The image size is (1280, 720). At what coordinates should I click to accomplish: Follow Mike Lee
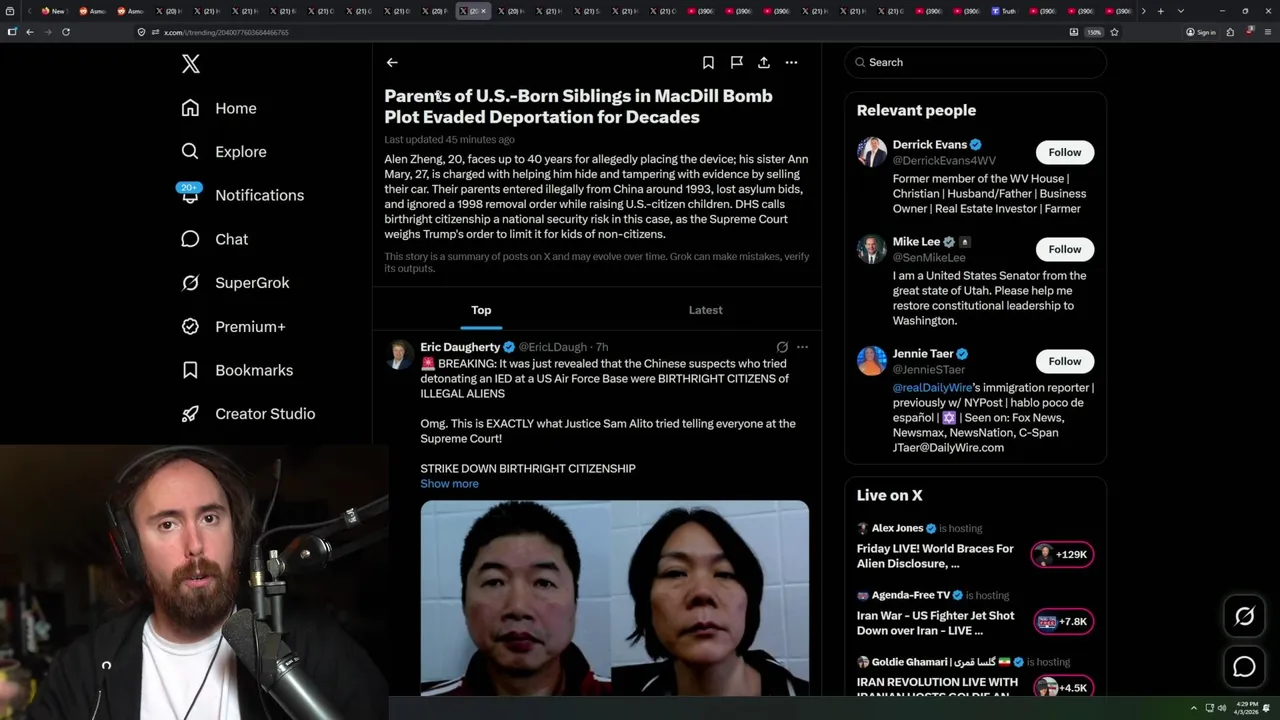pos(1065,249)
